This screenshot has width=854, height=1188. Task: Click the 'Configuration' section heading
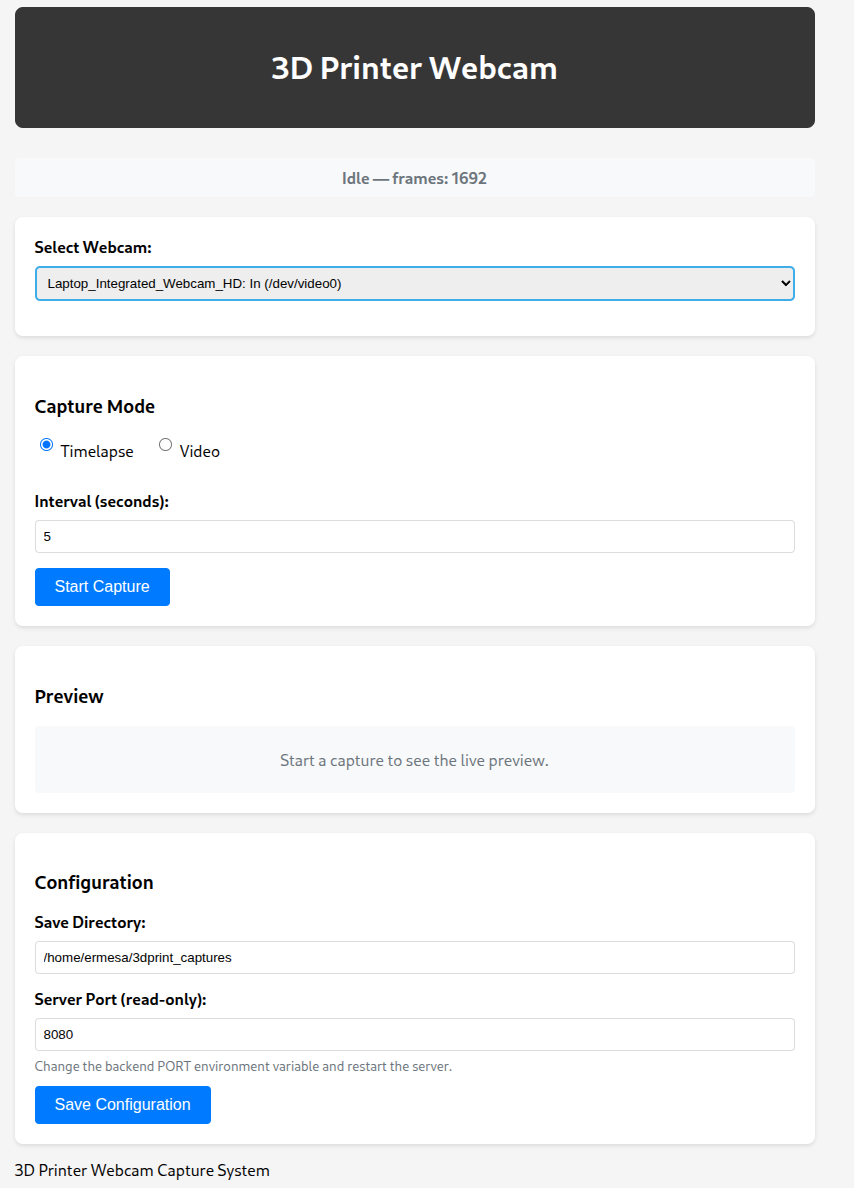94,883
